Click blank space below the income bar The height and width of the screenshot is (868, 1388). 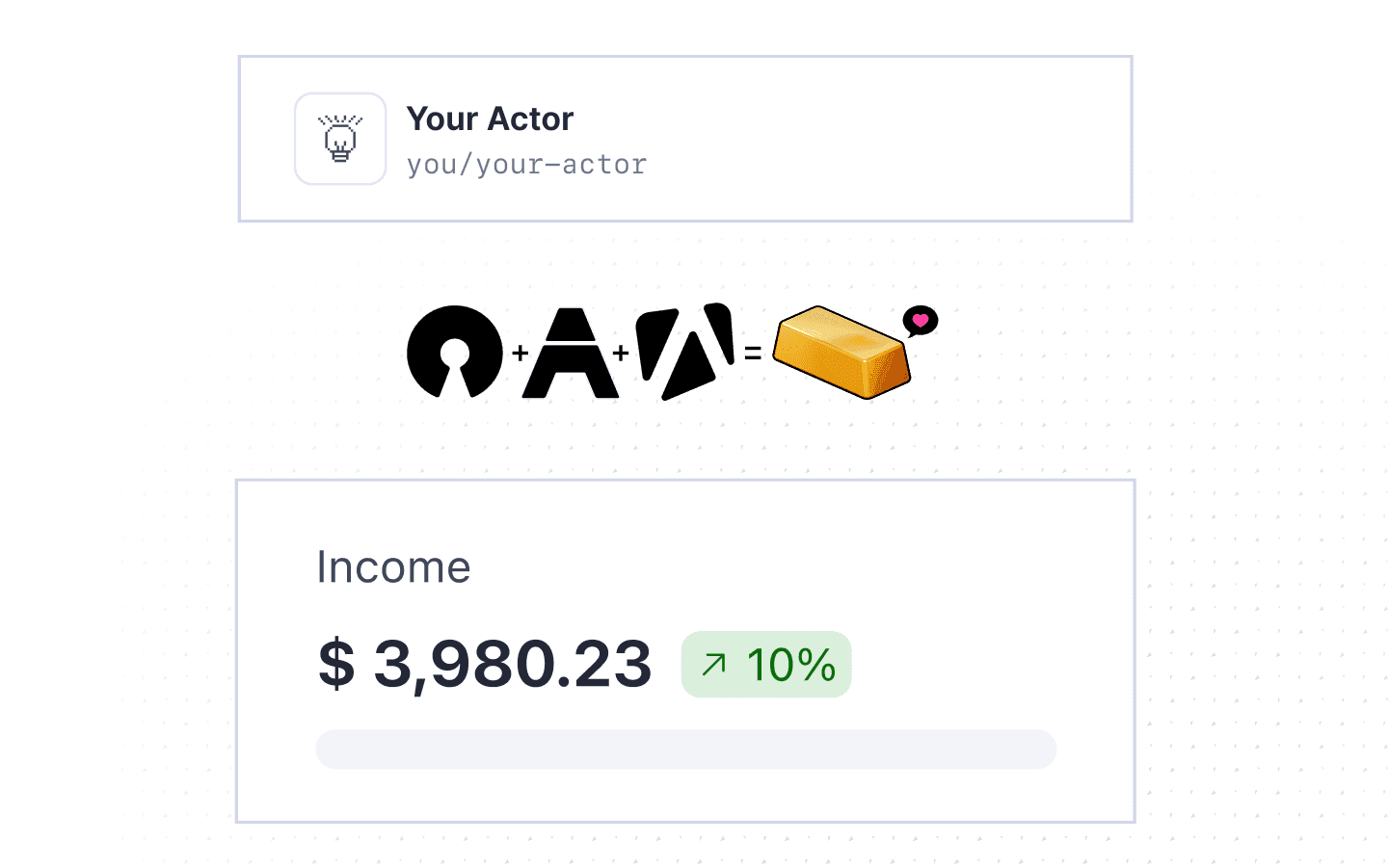click(x=685, y=795)
